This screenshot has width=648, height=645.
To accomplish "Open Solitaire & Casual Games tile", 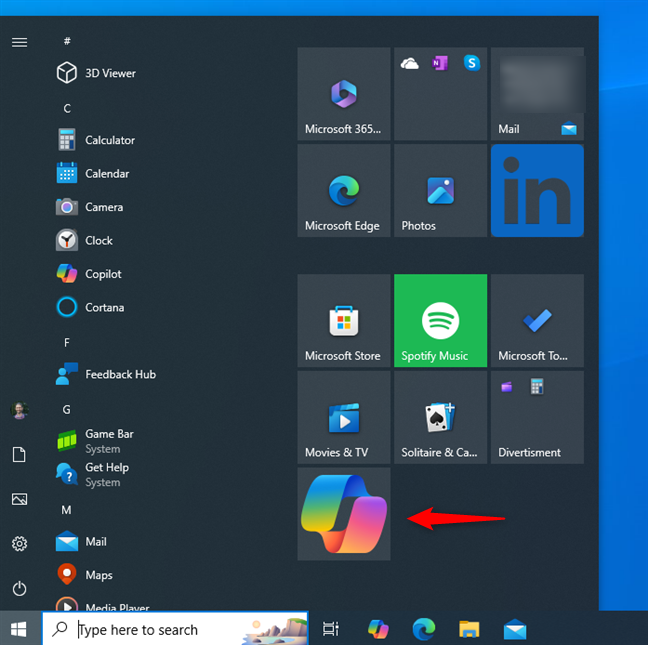I will (x=440, y=417).
